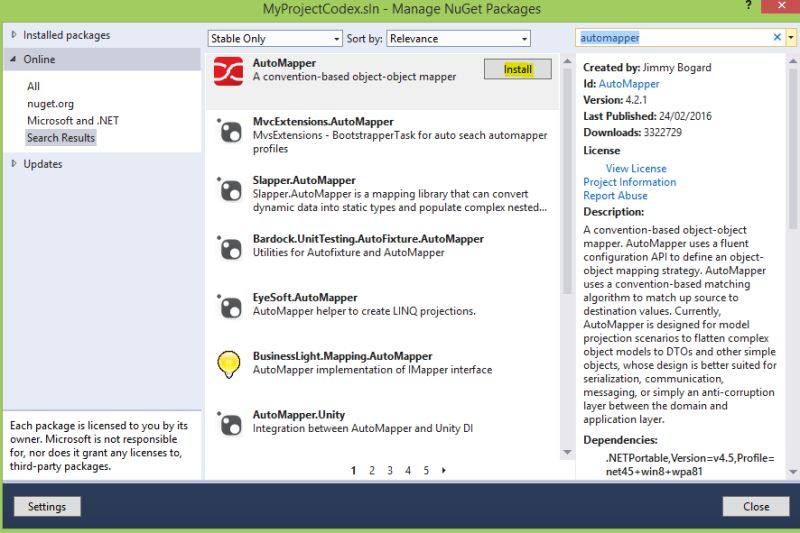Open the search box history dropdown arrow

[791, 38]
